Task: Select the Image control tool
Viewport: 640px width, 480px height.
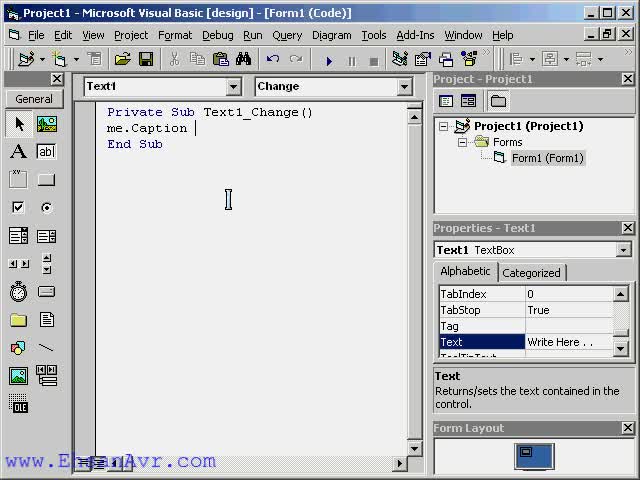Action: point(19,376)
